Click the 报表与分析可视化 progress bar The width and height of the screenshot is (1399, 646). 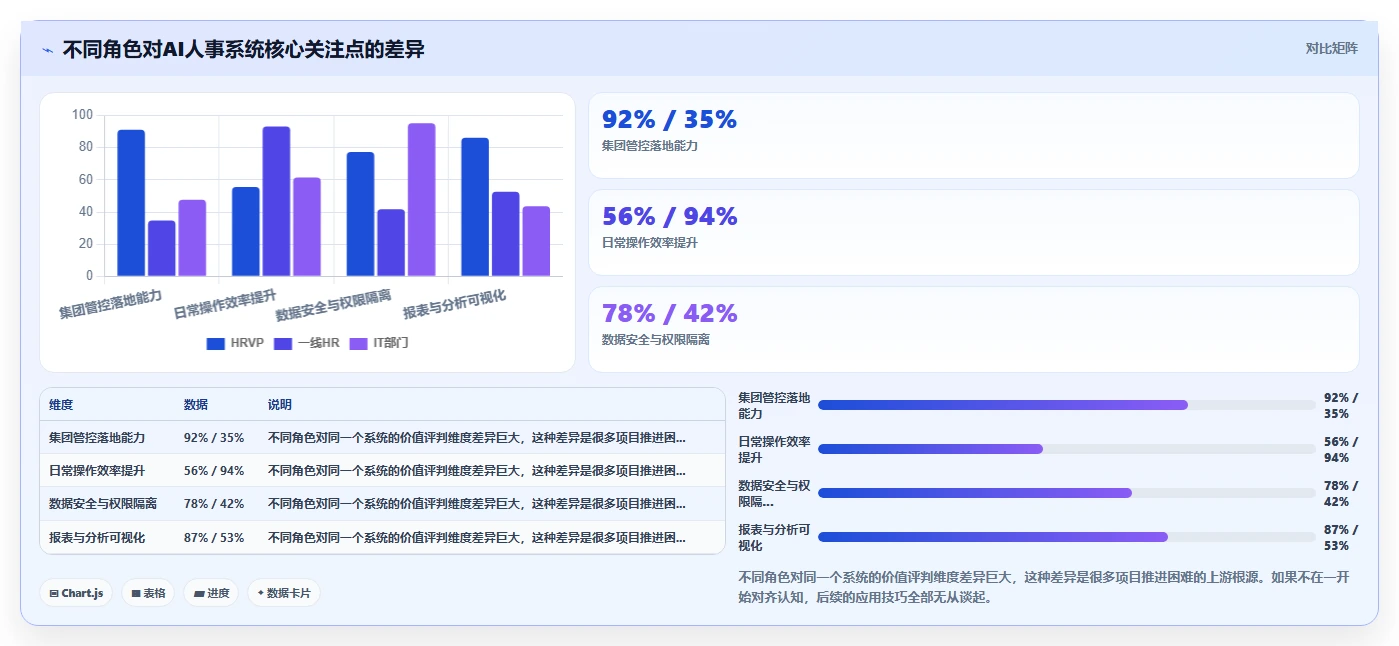1066,537
